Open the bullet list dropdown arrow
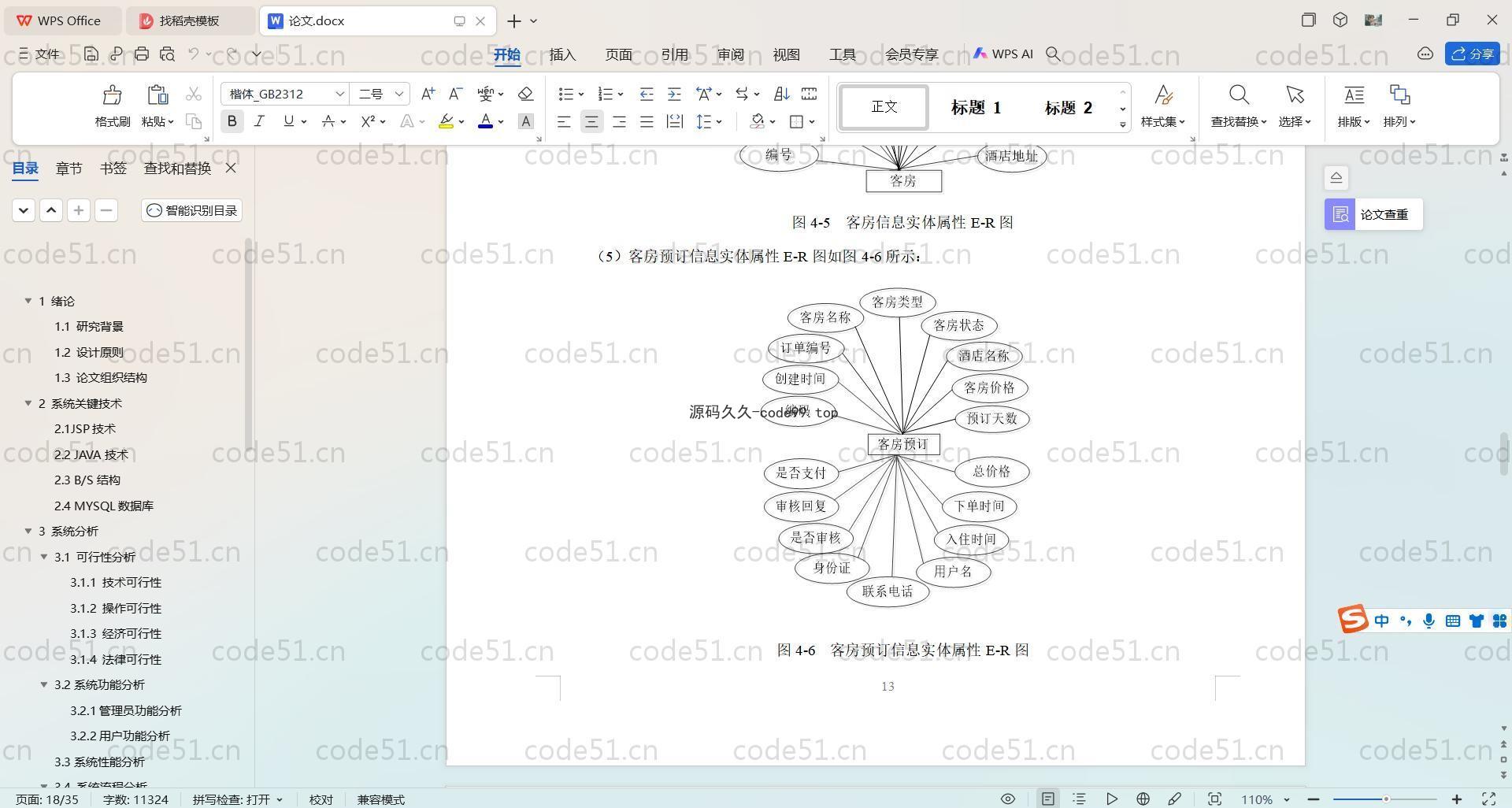Screen dimensions: 1512x808 (x=581, y=95)
